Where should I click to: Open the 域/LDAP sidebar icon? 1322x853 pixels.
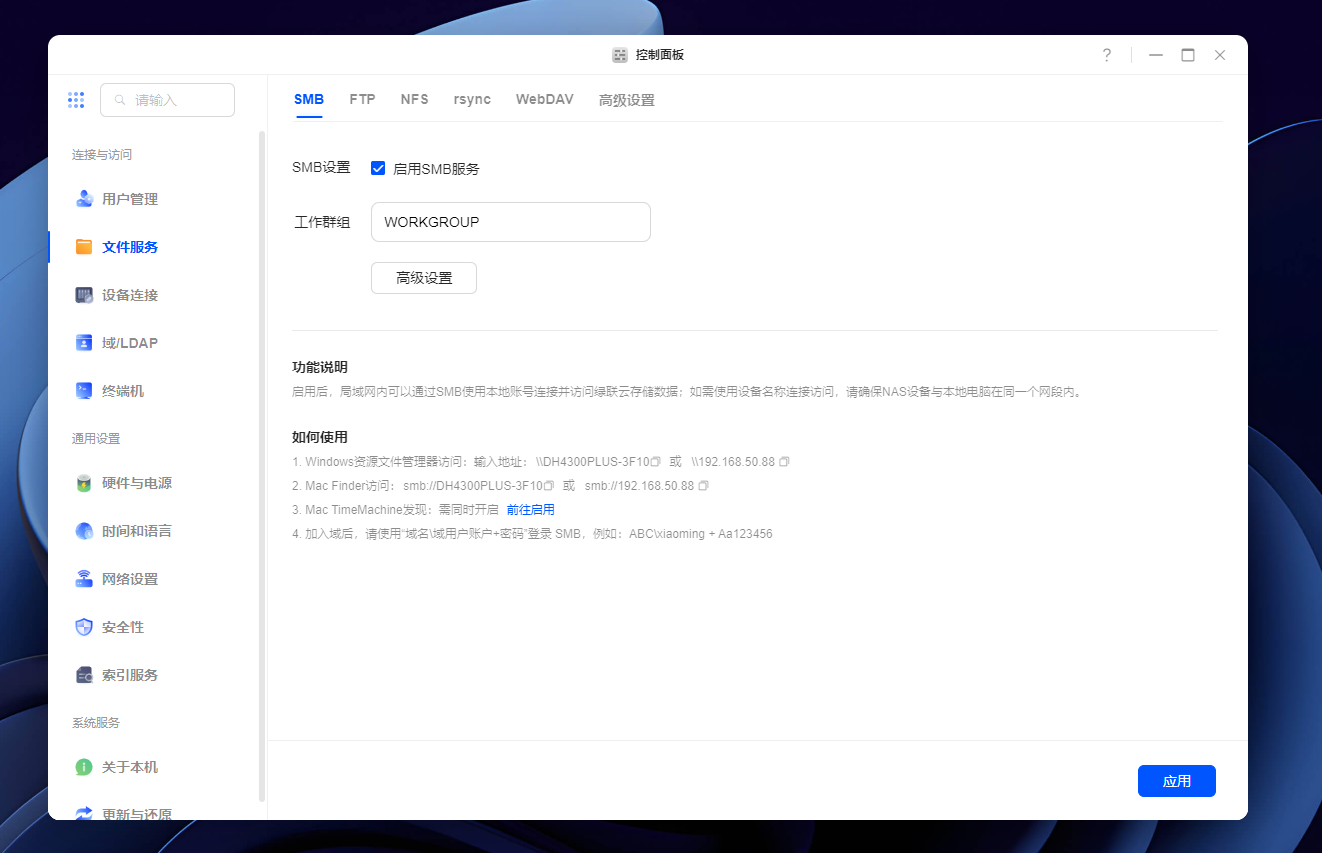[x=85, y=343]
